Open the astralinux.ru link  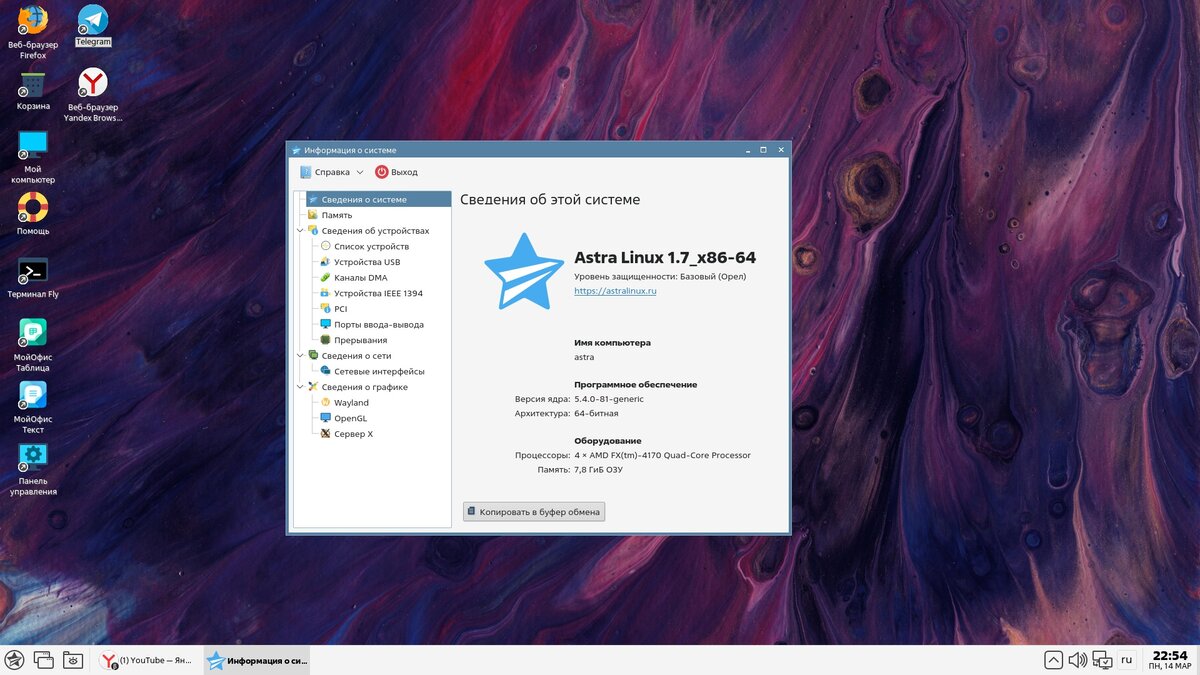click(x=615, y=291)
